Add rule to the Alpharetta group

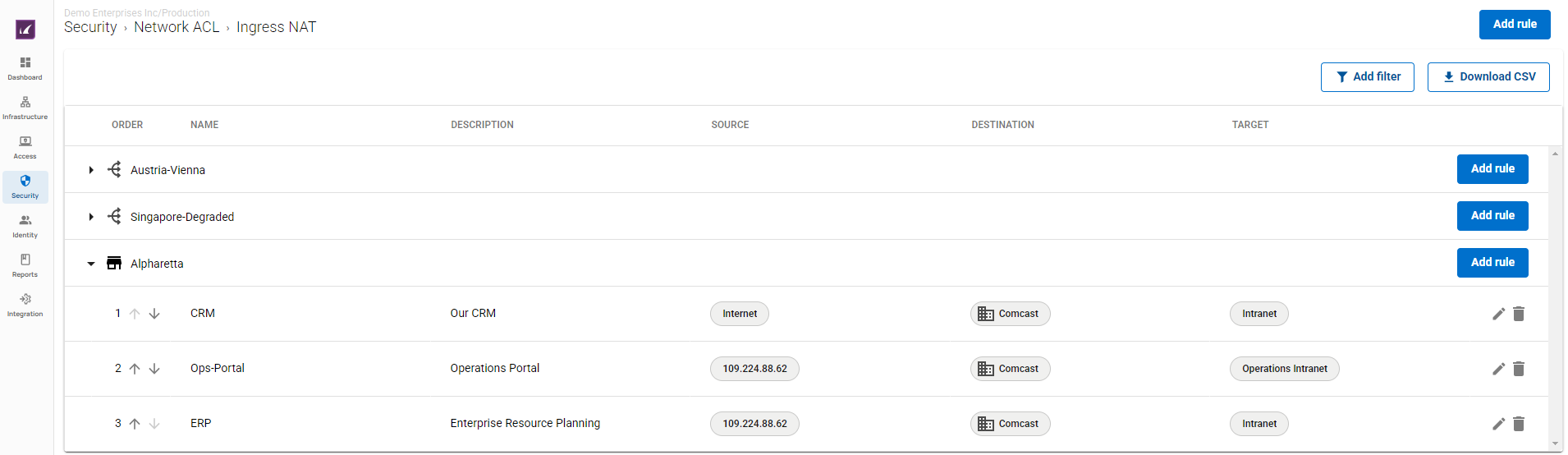(1492, 263)
